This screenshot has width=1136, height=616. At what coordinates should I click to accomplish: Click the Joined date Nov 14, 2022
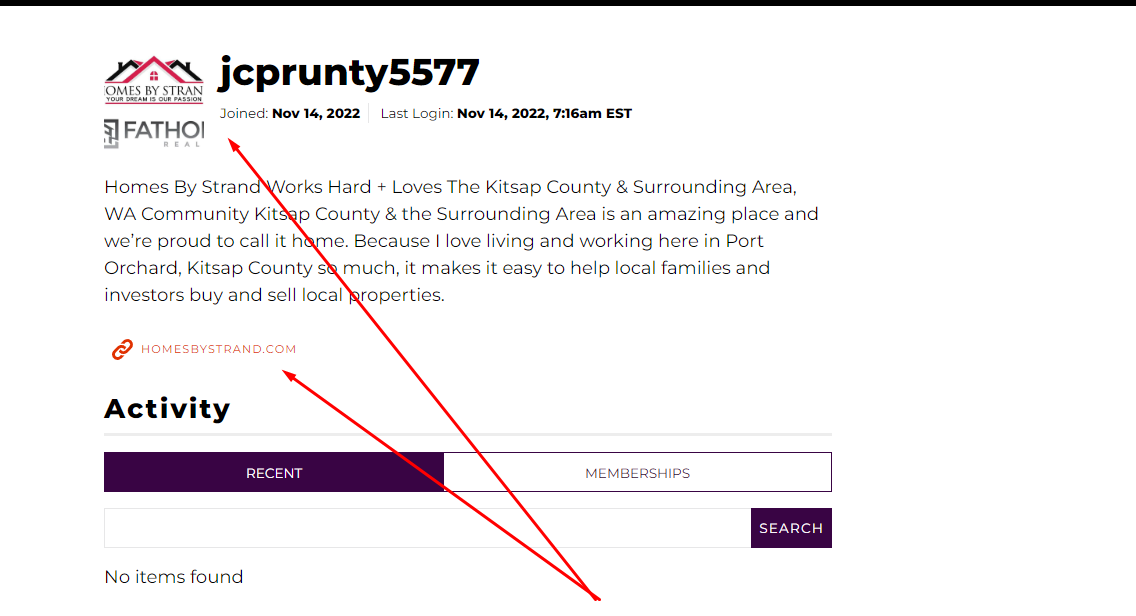pyautogui.click(x=316, y=114)
